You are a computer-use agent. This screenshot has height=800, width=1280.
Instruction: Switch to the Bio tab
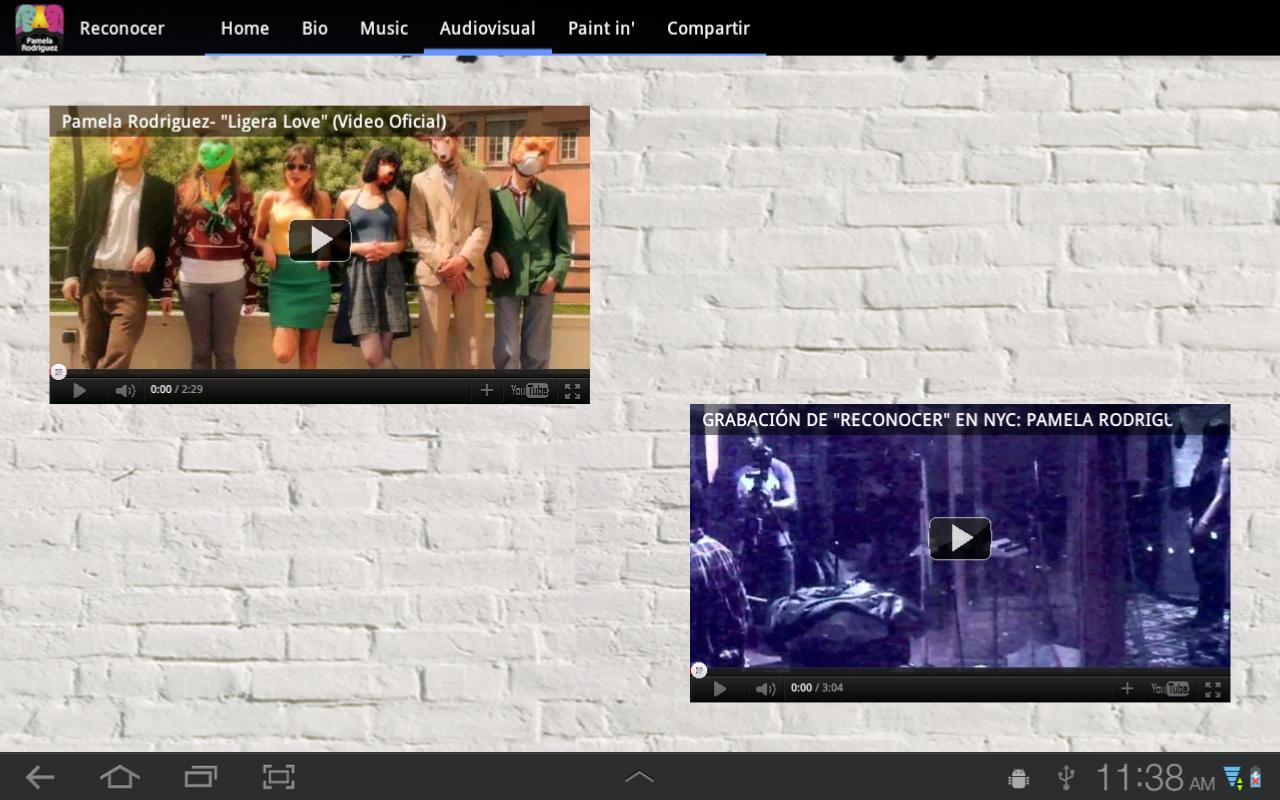[x=315, y=28]
